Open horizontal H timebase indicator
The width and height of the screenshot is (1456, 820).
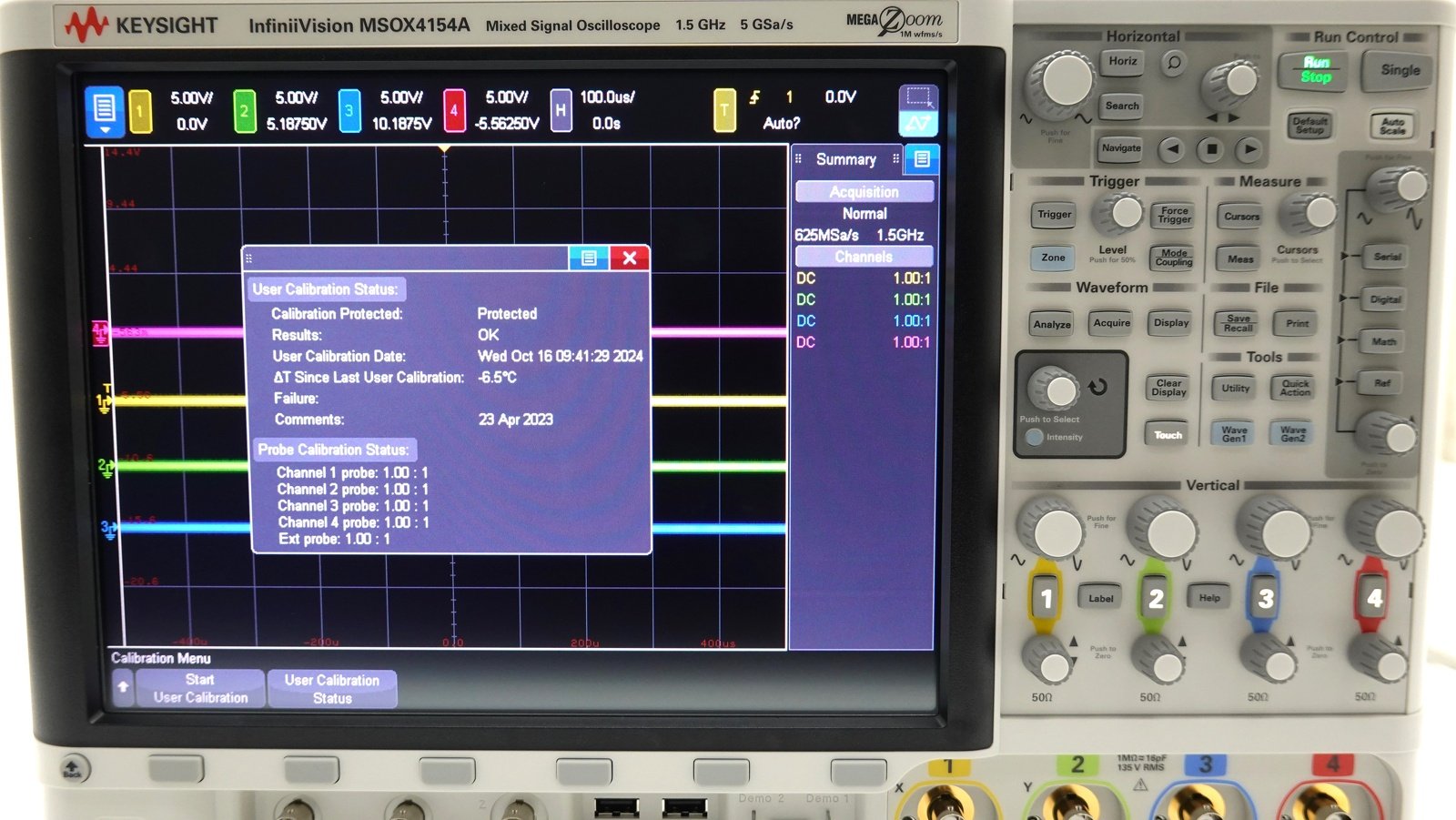tap(561, 111)
